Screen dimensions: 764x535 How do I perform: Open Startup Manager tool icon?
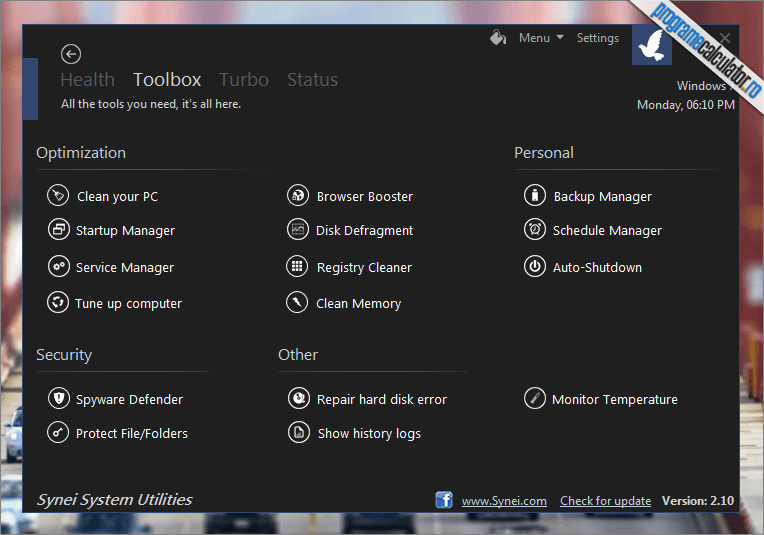pyautogui.click(x=58, y=229)
